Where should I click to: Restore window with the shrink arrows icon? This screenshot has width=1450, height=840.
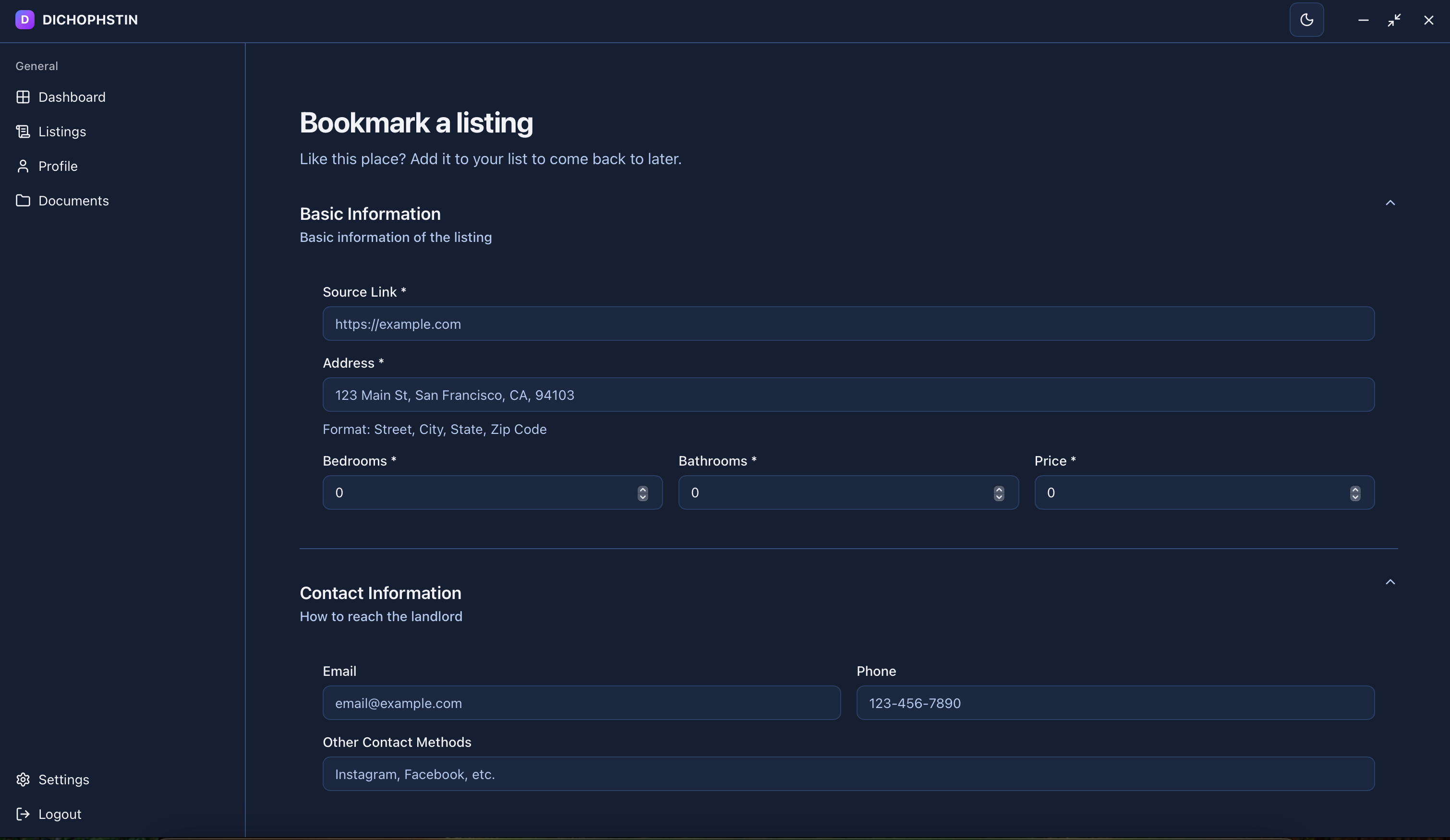click(1394, 20)
